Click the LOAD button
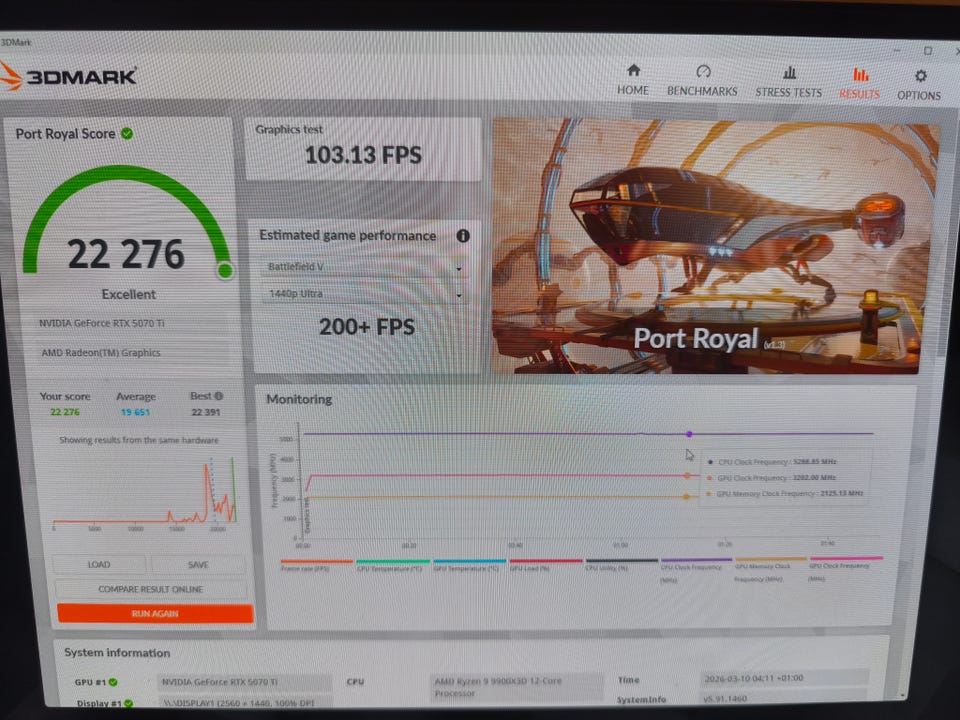This screenshot has height=720, width=960. click(99, 564)
